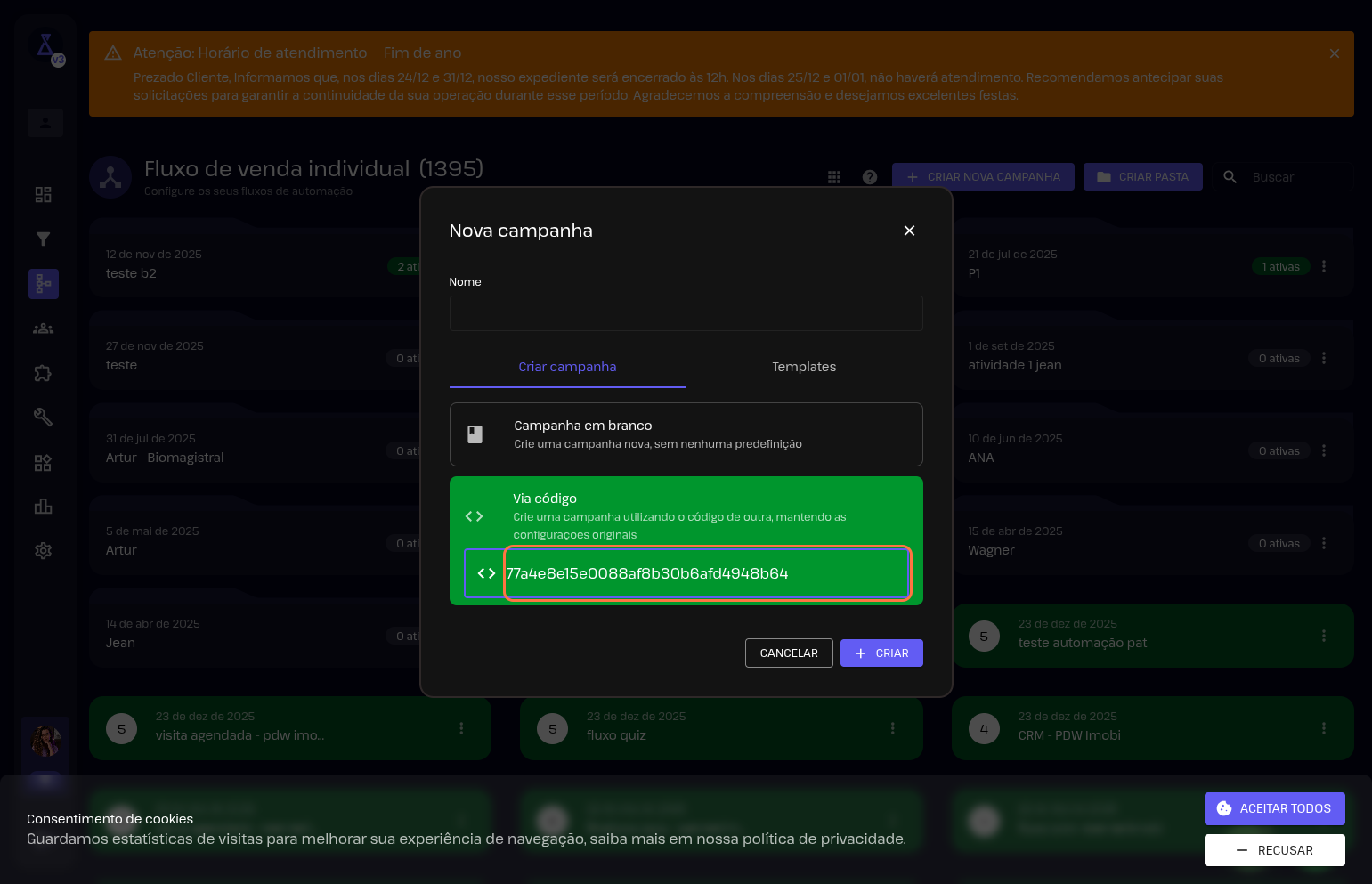Screen dimensions: 1372x884
Task: Open the bar chart reports icon
Action: point(43,507)
